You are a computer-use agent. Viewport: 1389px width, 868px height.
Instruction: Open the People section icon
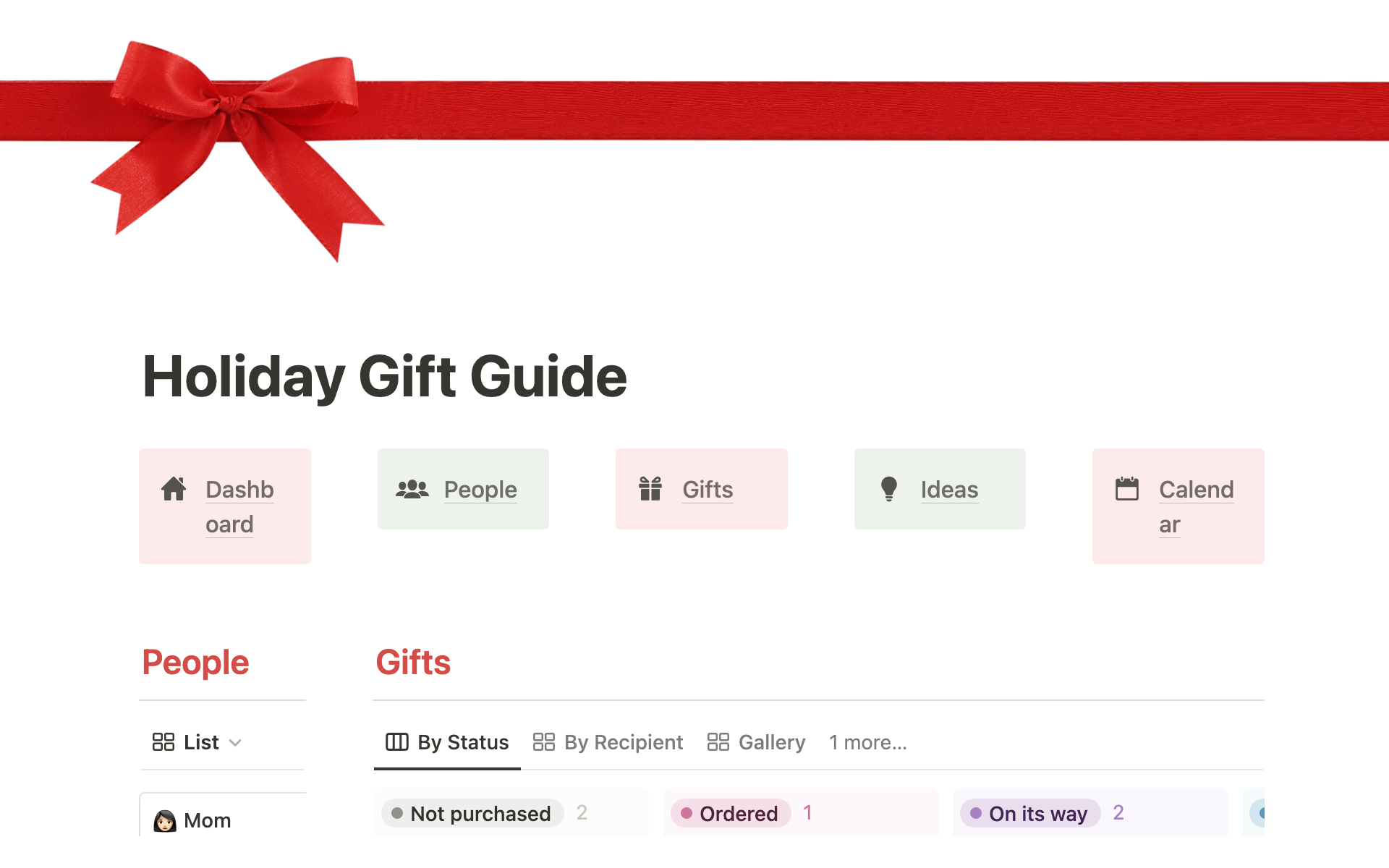412,490
